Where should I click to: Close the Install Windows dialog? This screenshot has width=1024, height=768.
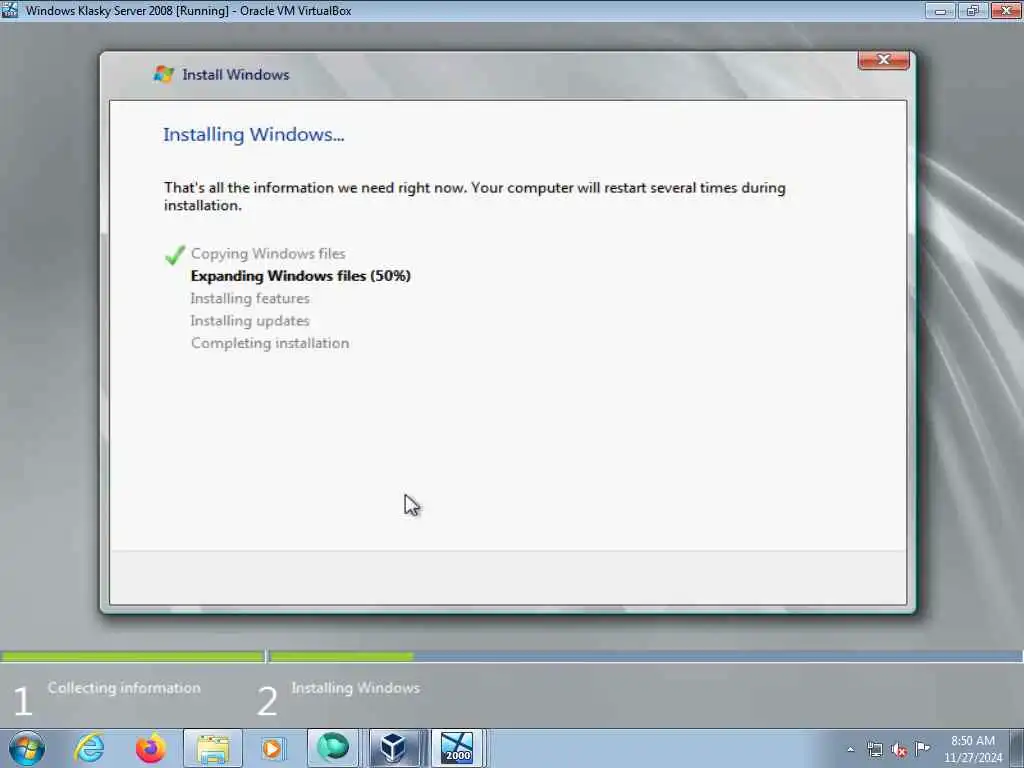pos(884,60)
